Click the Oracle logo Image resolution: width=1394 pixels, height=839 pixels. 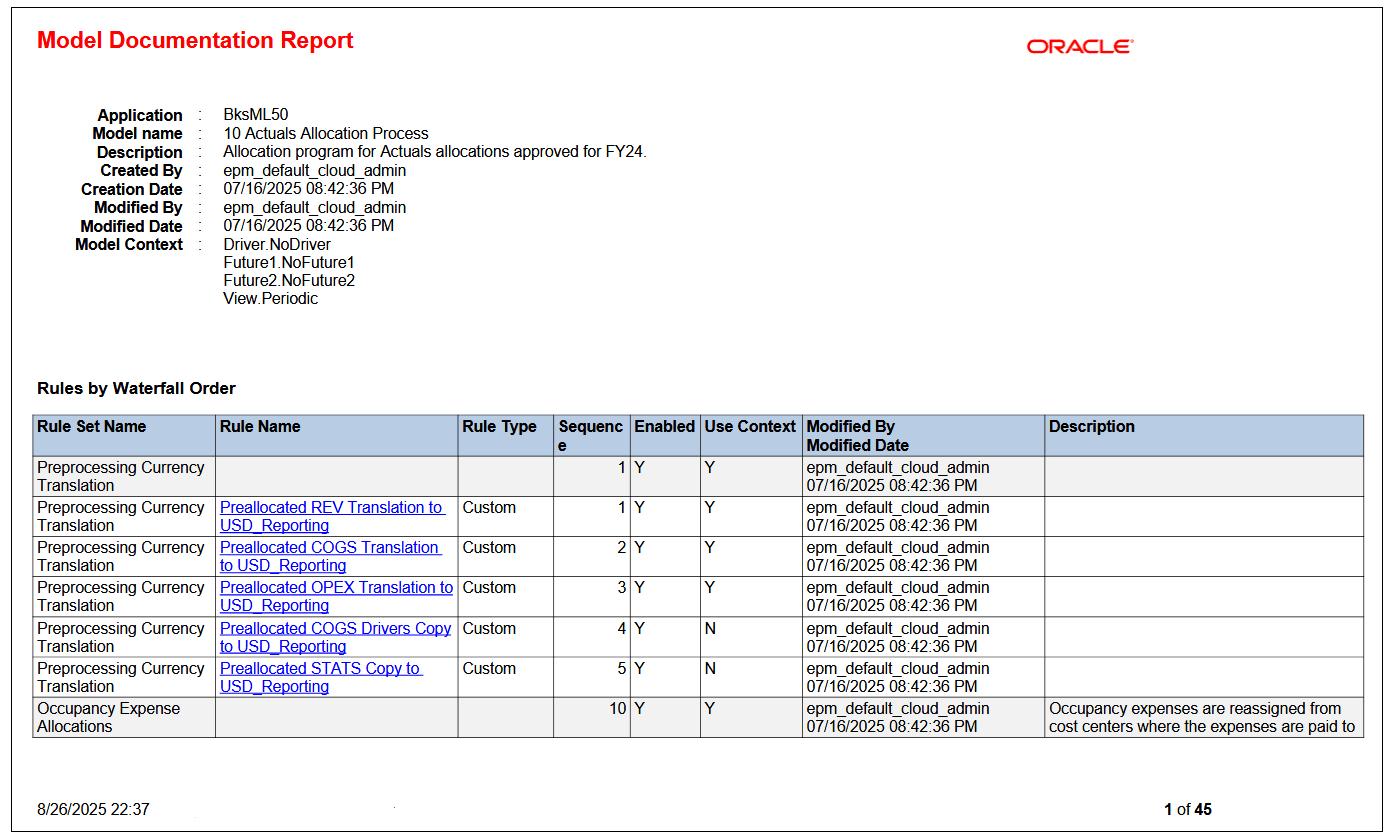click(1079, 47)
